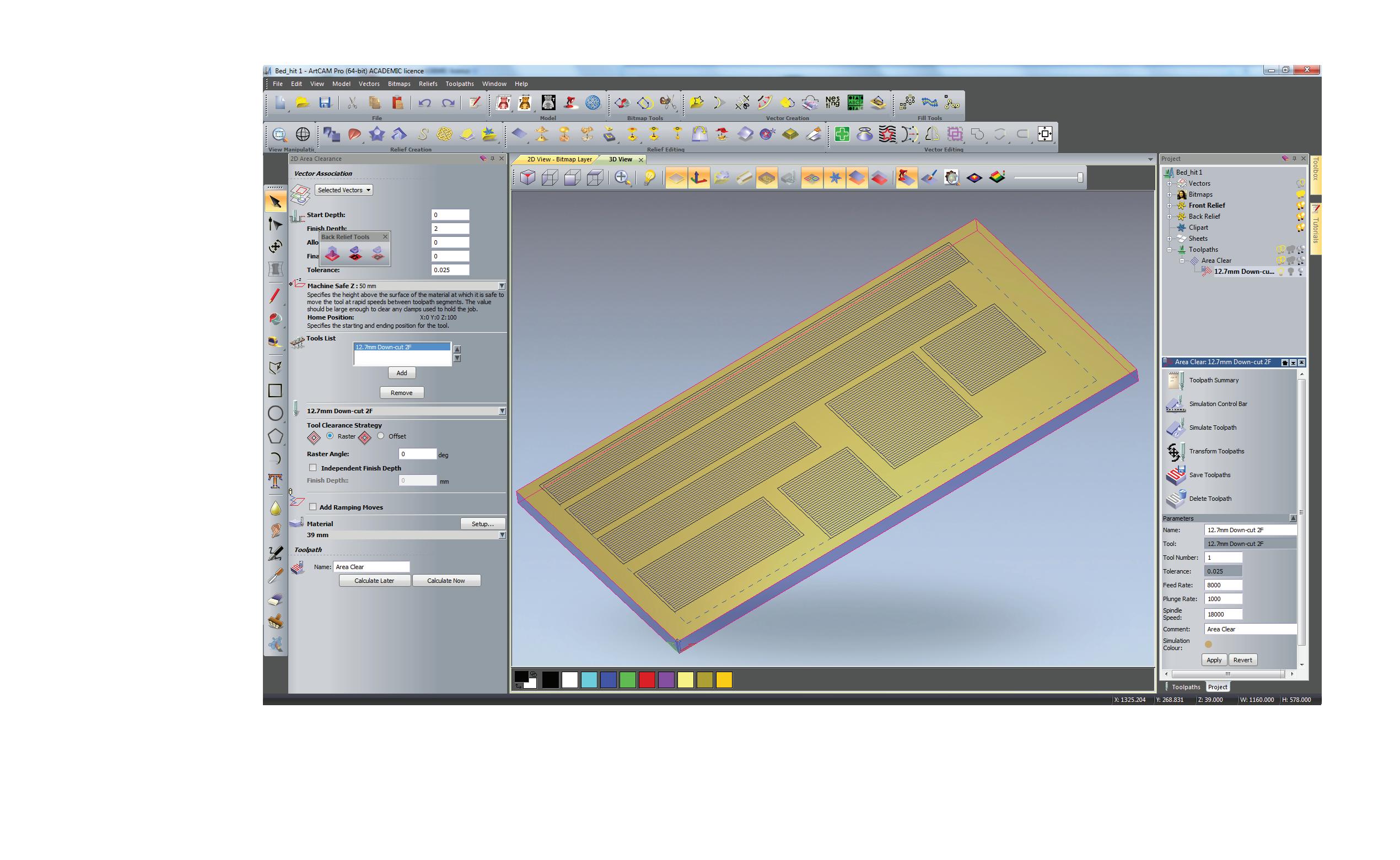The height and width of the screenshot is (860, 1400).
Task: Choose the colour shade rainbow relief icon
Action: click(997, 178)
